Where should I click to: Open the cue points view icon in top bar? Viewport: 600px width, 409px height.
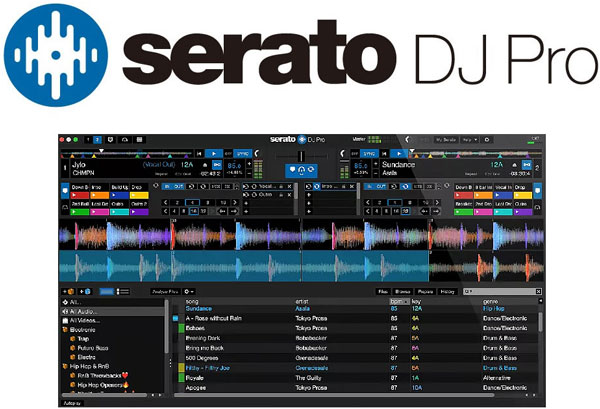click(x=111, y=140)
